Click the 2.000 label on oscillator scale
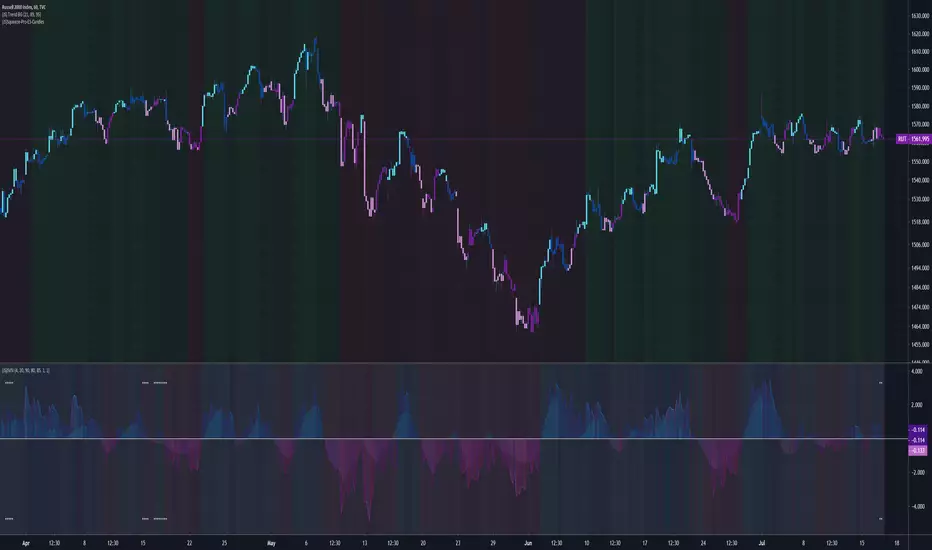The width and height of the screenshot is (932, 550). click(916, 405)
